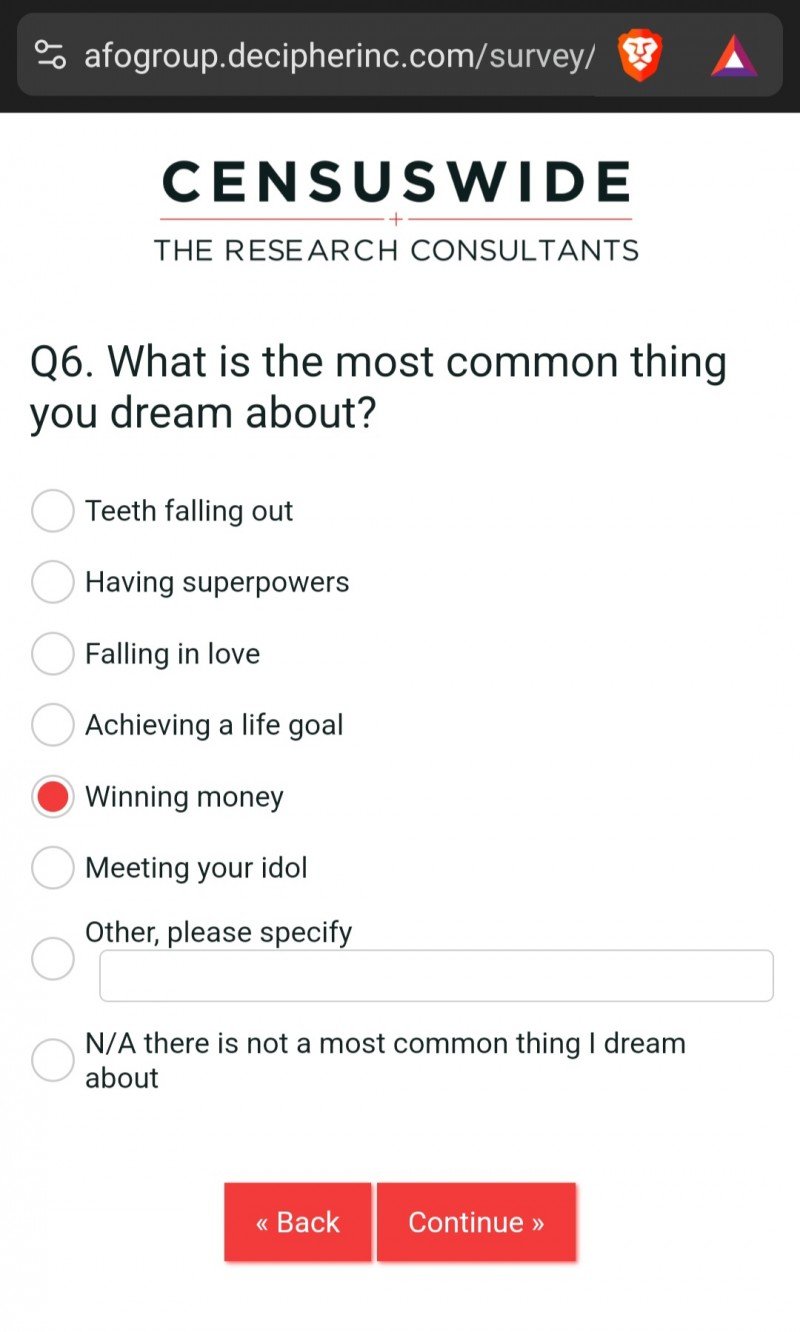The height and width of the screenshot is (1332, 800).
Task: Select the "Teeth falling out" radio button
Action: tap(53, 511)
